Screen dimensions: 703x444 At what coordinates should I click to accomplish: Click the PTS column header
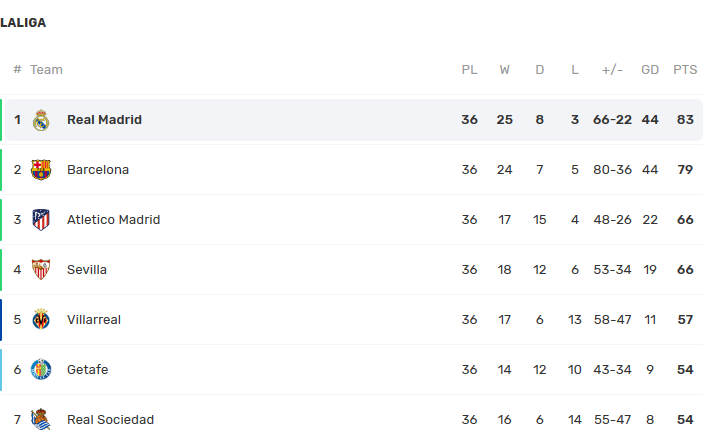pos(685,70)
